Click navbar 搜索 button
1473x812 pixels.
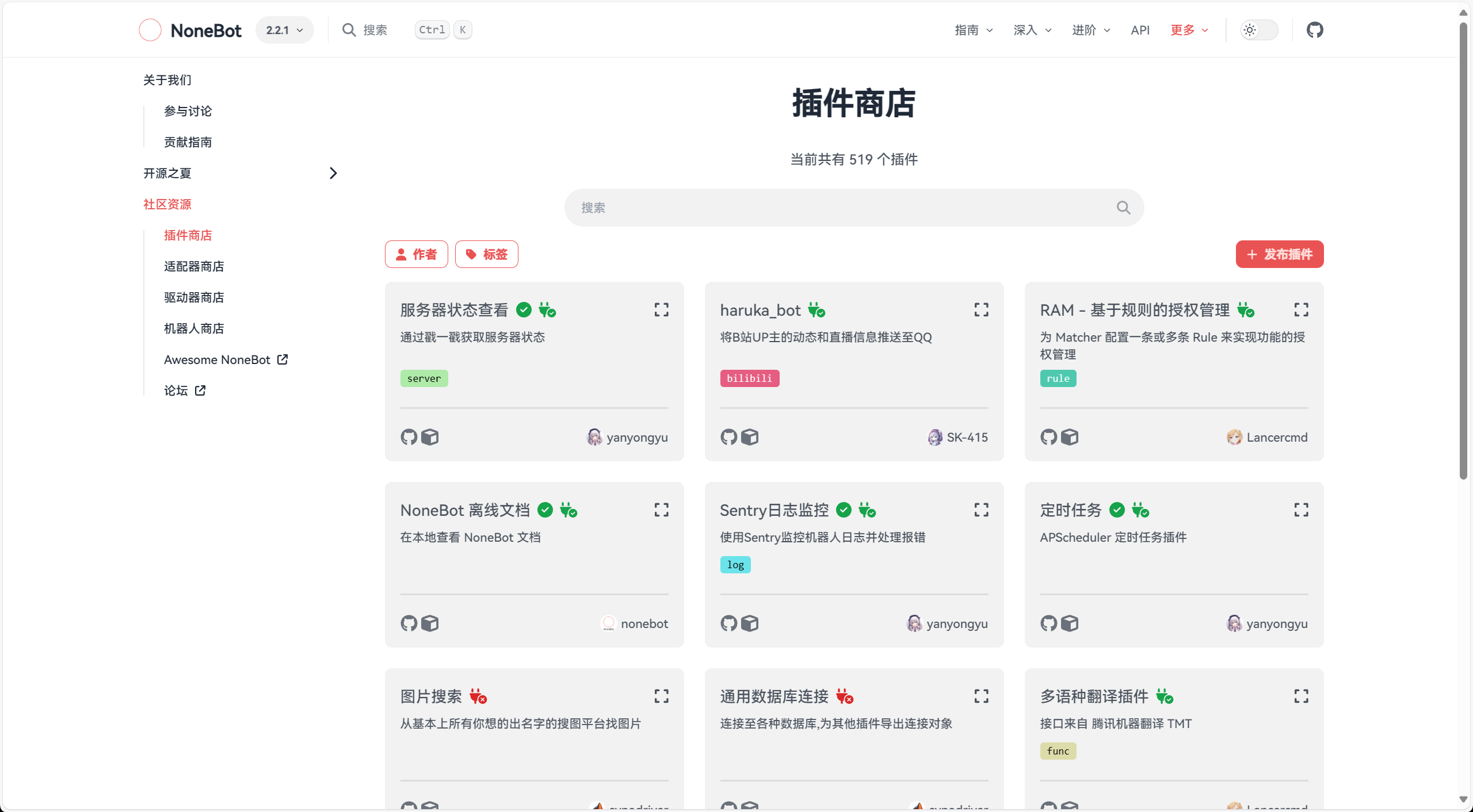pos(407,30)
